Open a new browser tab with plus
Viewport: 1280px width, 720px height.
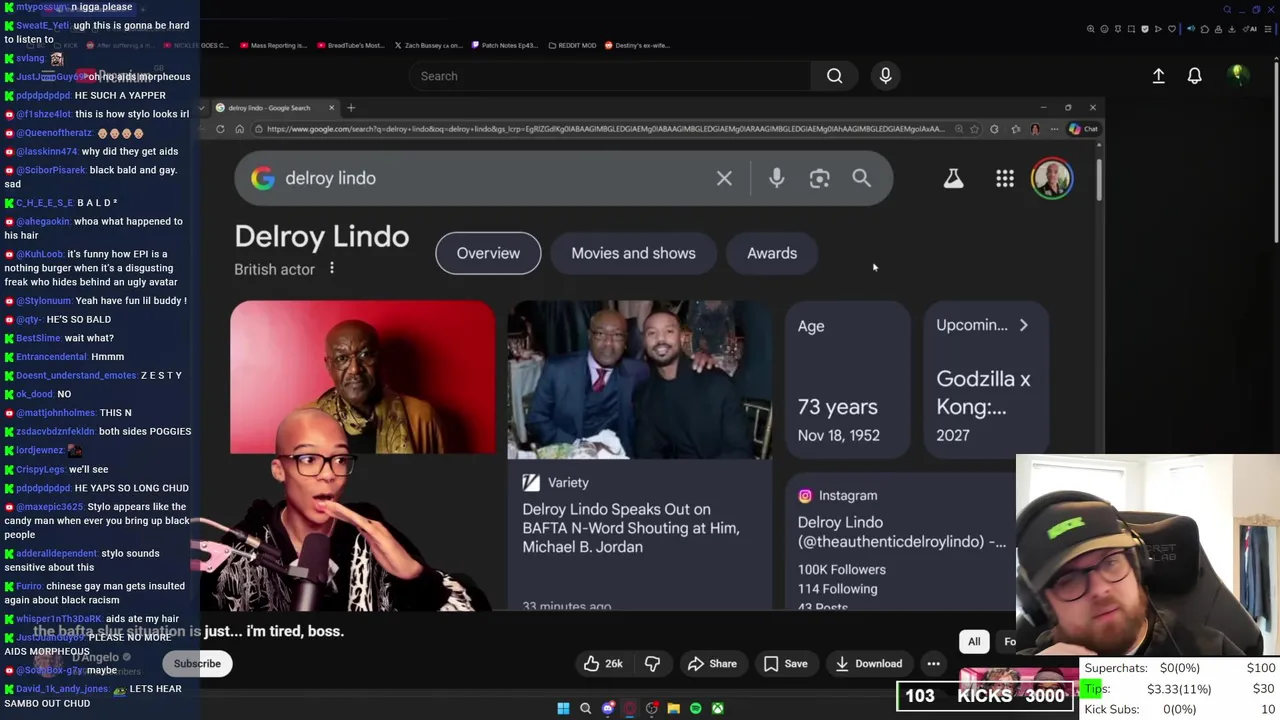tap(351, 107)
